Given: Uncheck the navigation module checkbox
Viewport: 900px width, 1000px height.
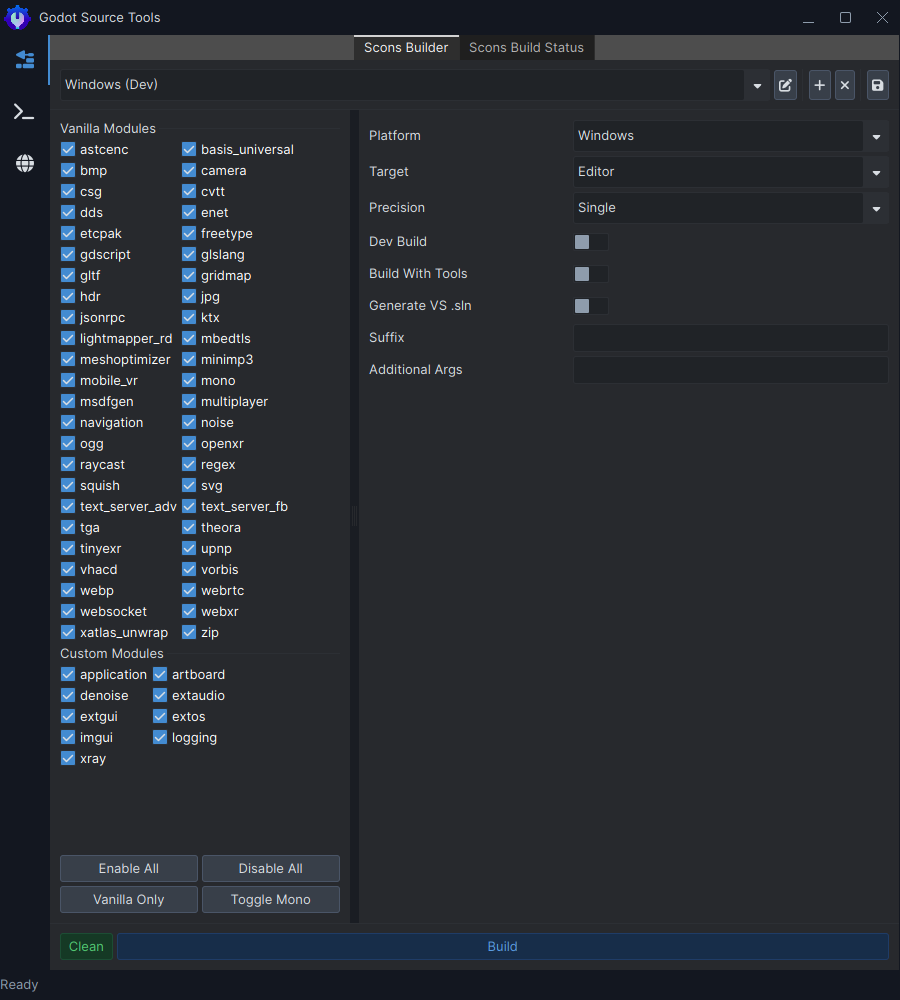Looking at the screenshot, I should coord(68,422).
